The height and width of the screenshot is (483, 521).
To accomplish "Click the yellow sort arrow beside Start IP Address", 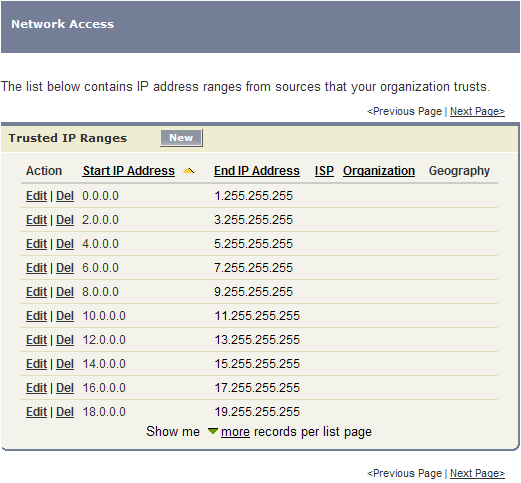I will tap(188, 171).
